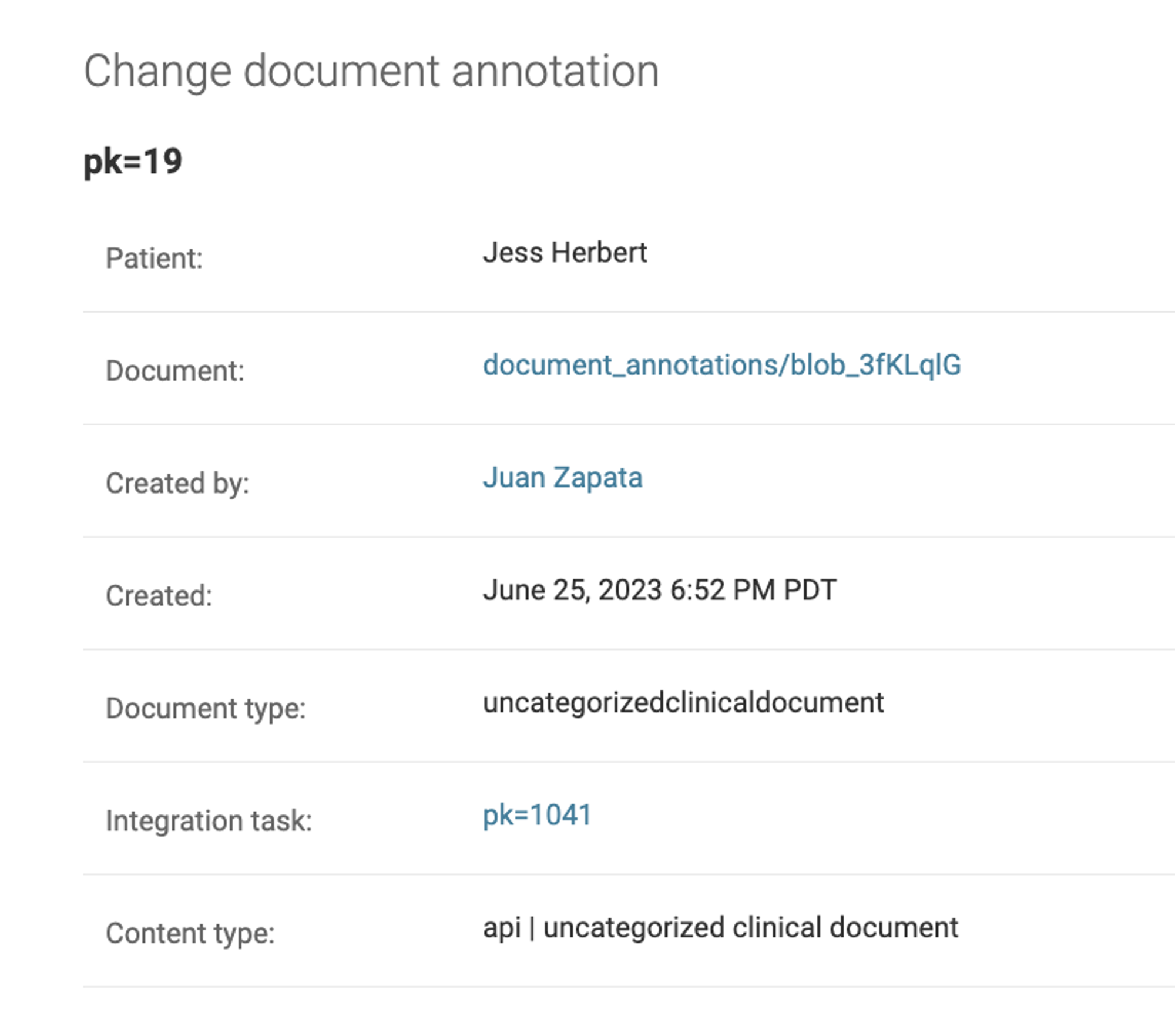Click the Integration task field label
1175x1036 pixels.
click(x=209, y=822)
